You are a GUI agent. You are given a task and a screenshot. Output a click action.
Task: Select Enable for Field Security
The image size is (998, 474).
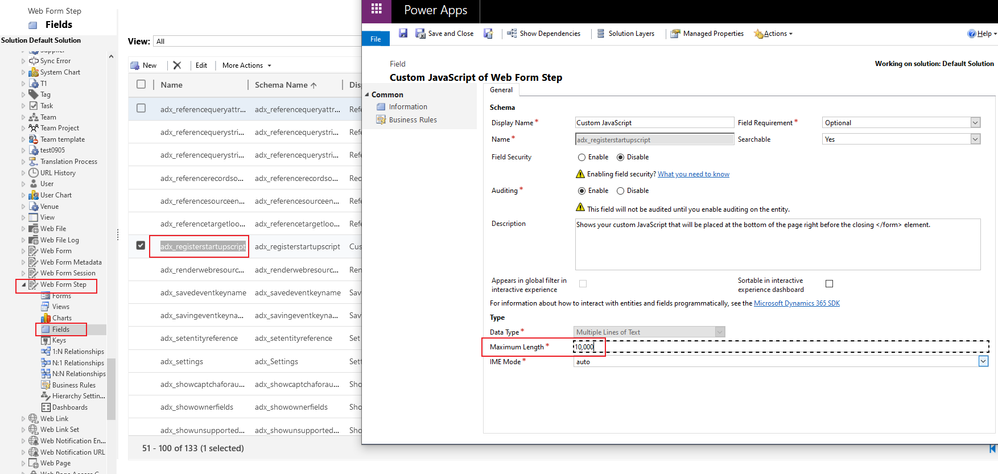[582, 157]
